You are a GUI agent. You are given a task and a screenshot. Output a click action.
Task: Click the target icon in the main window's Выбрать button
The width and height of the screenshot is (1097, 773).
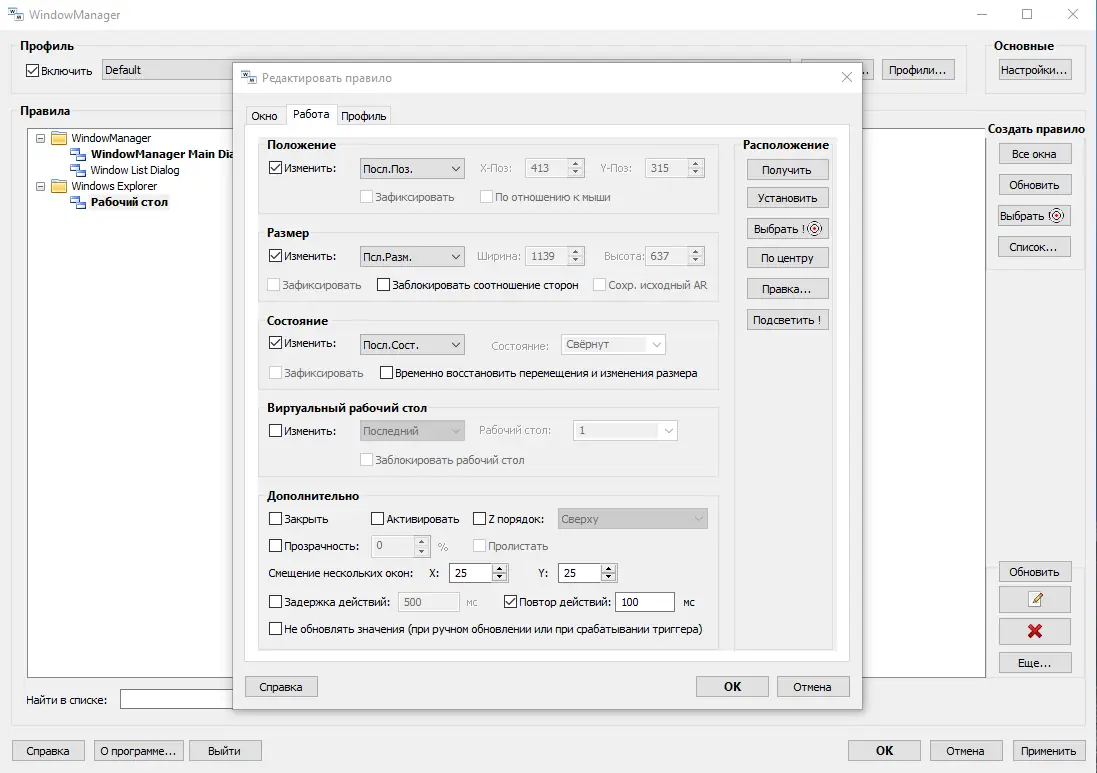click(1056, 215)
